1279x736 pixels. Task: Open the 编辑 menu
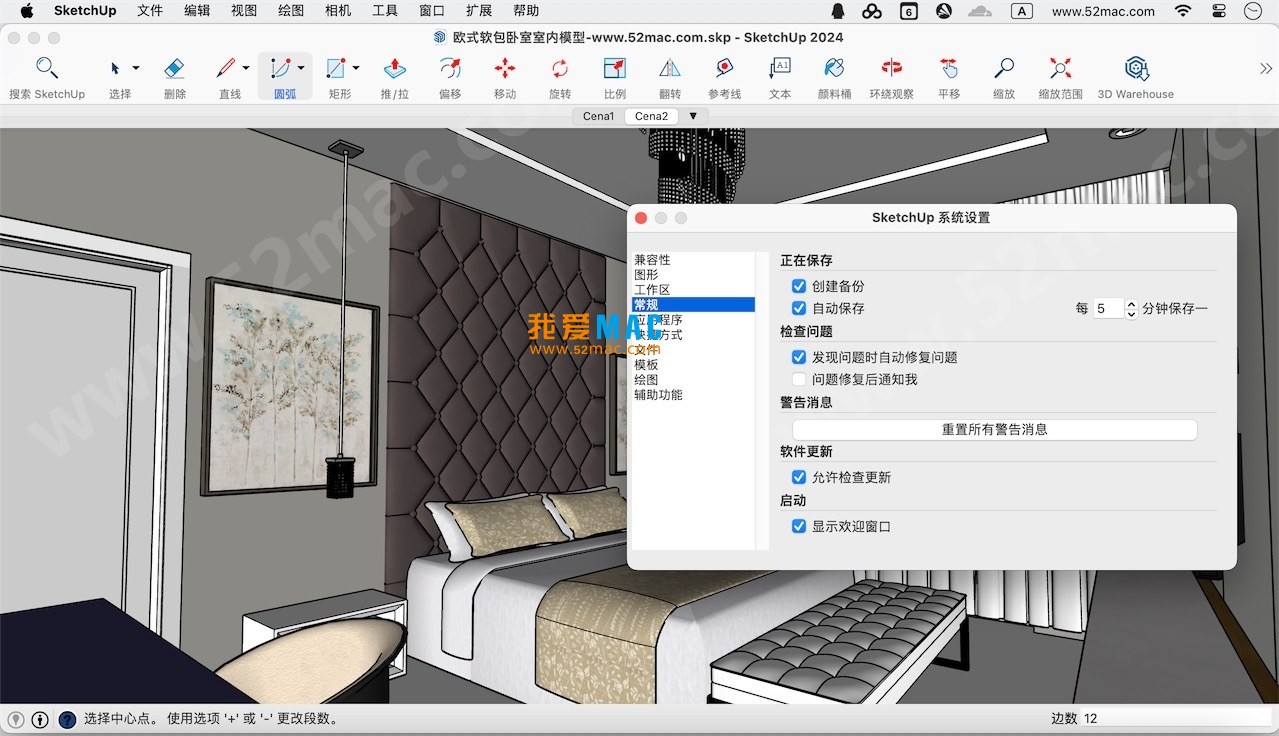(x=197, y=11)
